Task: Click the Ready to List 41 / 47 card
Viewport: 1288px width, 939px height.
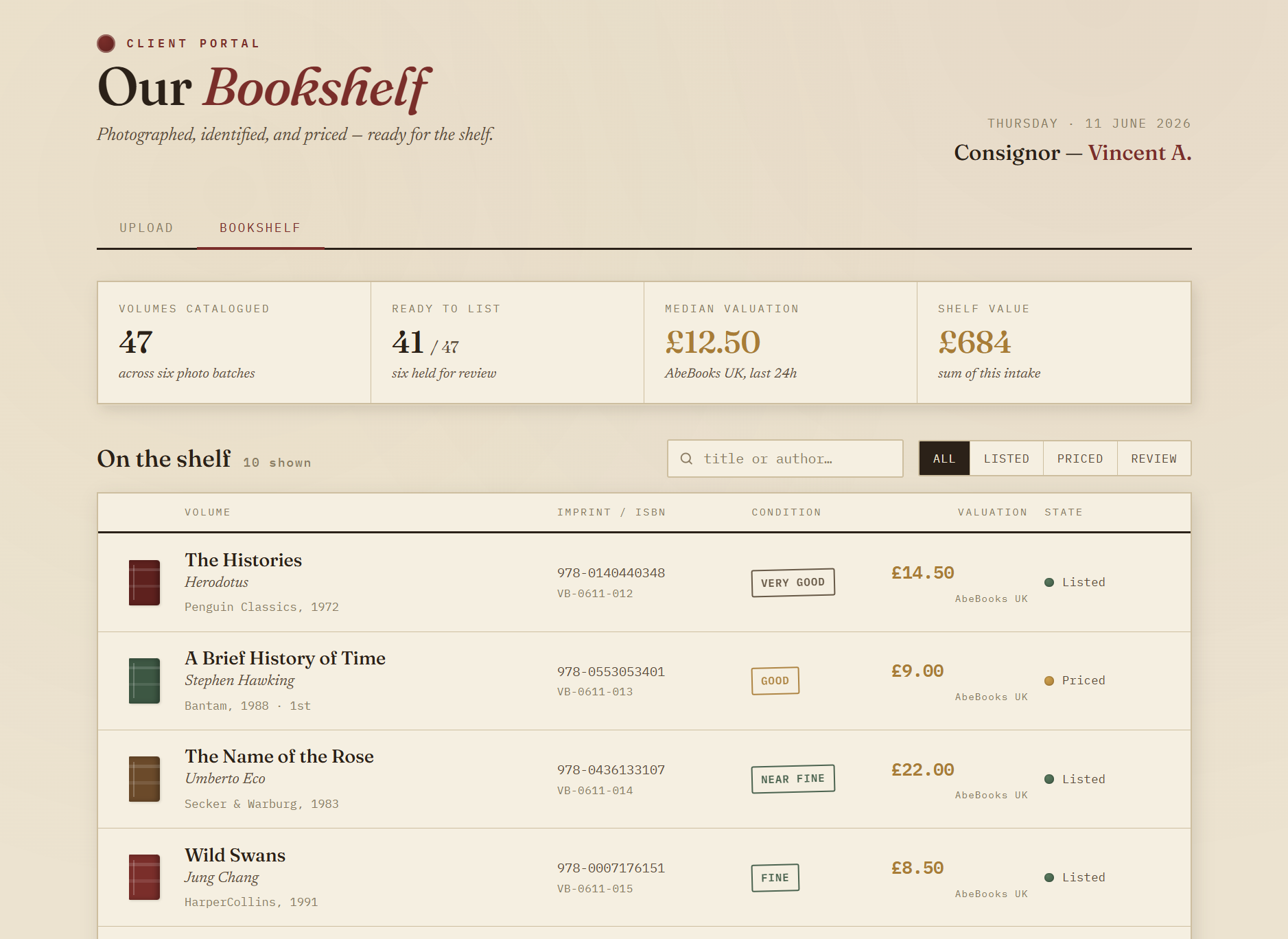Action: coord(507,343)
